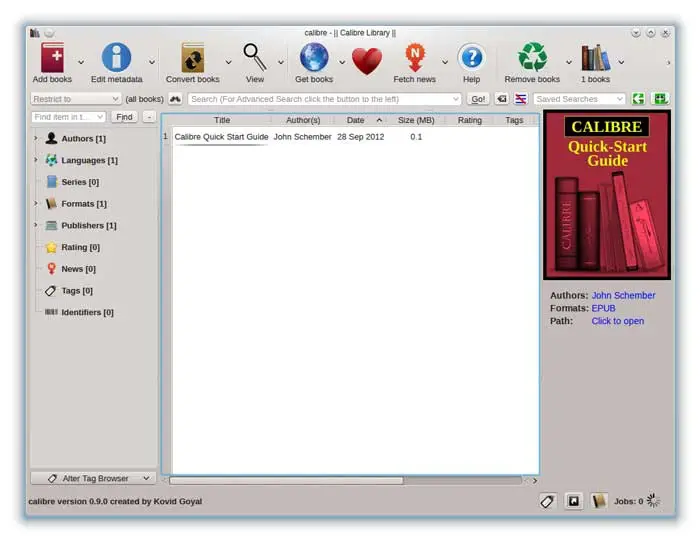Open the Help question mark icon
Image resolution: width=700 pixels, height=541 pixels.
[x=471, y=58]
